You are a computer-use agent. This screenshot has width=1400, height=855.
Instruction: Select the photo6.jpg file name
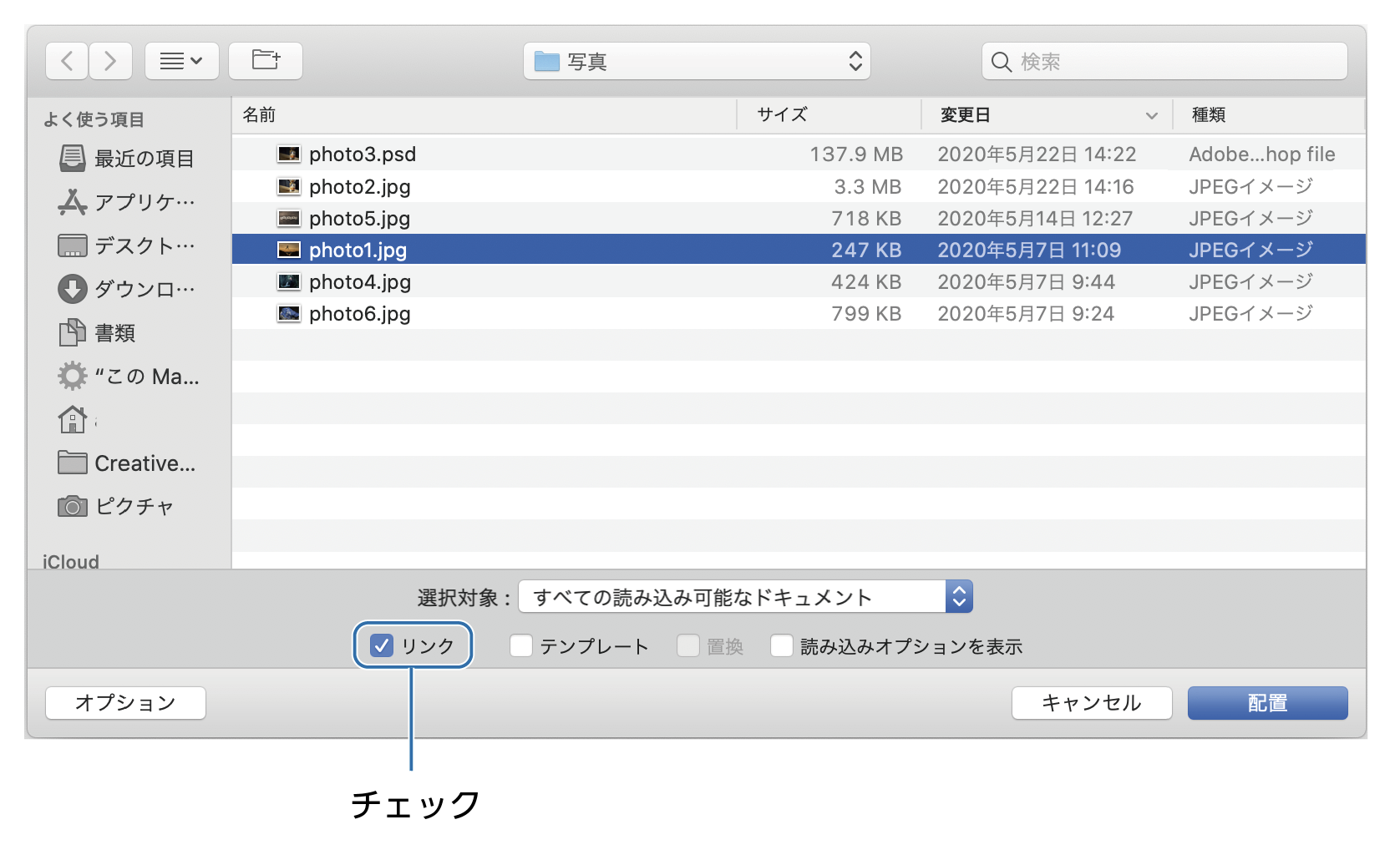point(360,314)
